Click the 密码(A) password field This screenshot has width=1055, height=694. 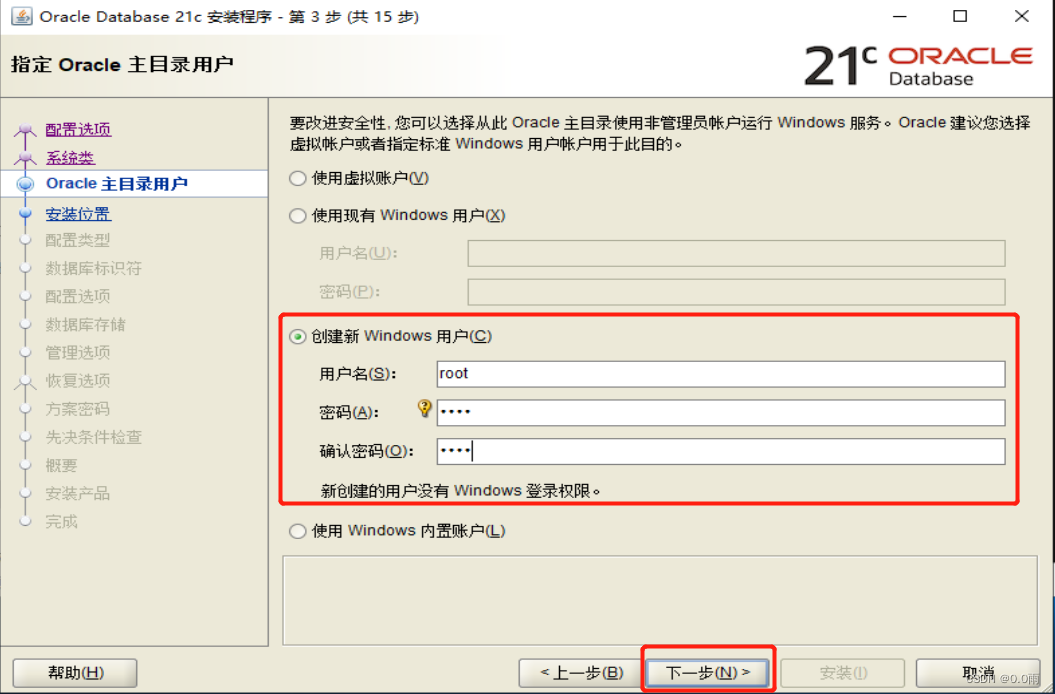721,413
